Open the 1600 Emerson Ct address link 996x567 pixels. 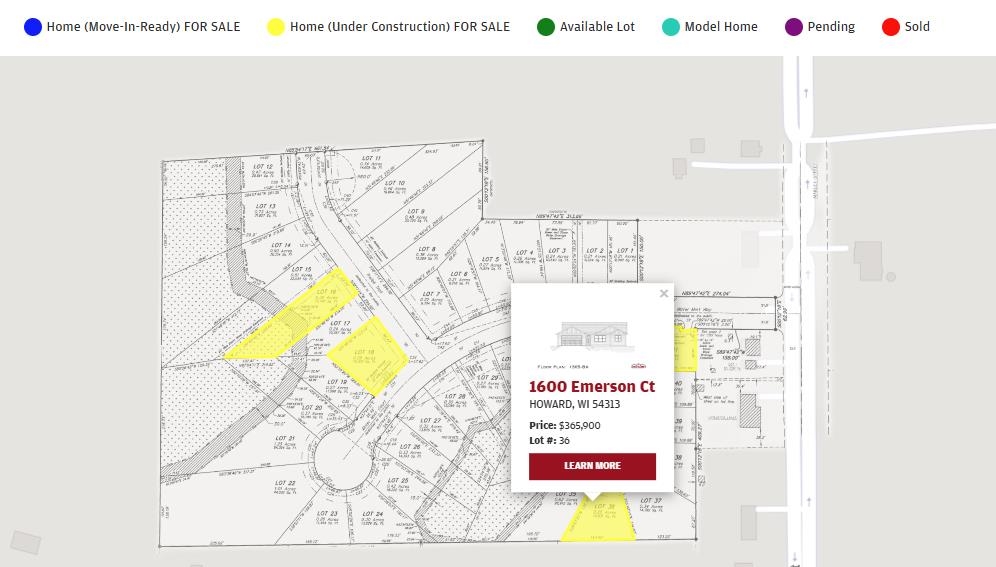(592, 386)
